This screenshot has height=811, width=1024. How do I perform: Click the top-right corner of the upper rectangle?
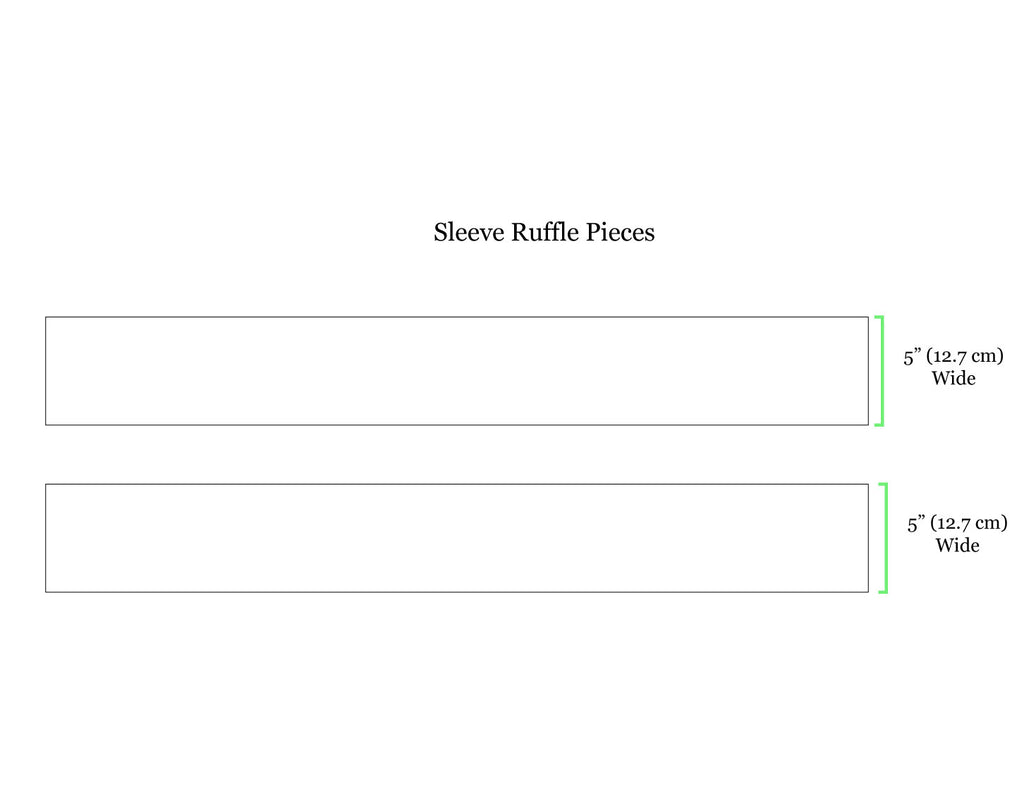868,317
